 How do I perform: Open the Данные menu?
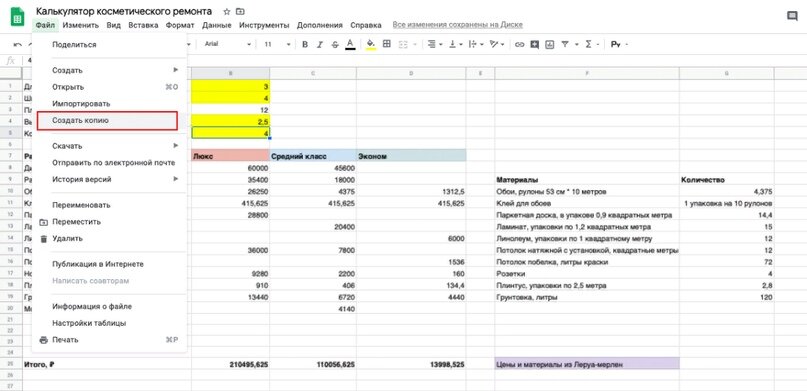pos(217,25)
